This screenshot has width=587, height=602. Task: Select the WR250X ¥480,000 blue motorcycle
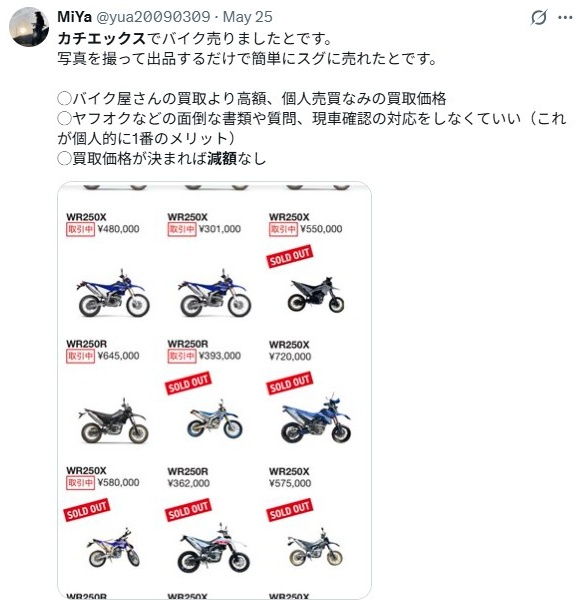[113, 294]
